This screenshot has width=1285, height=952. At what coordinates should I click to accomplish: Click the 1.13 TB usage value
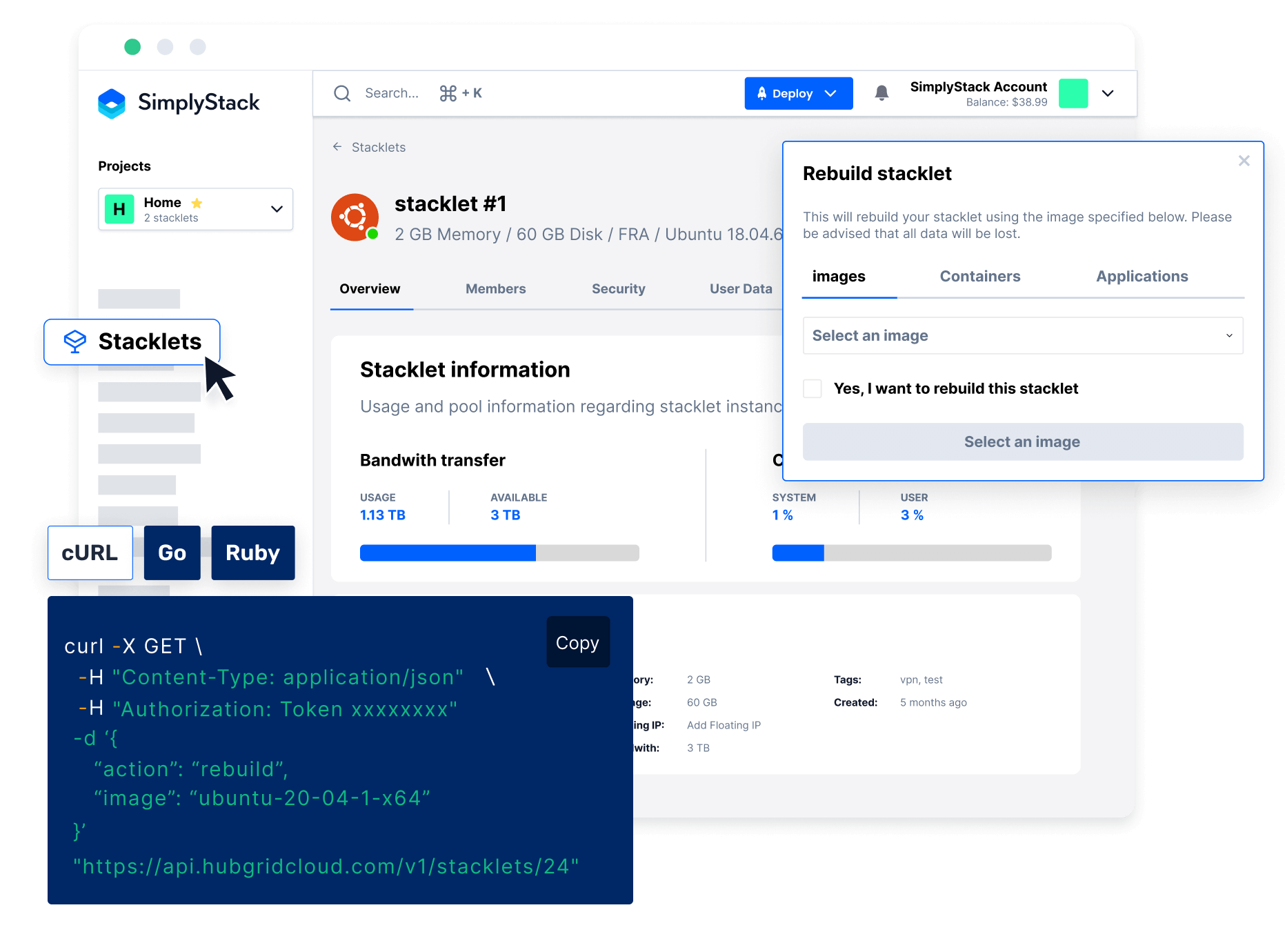coord(383,515)
